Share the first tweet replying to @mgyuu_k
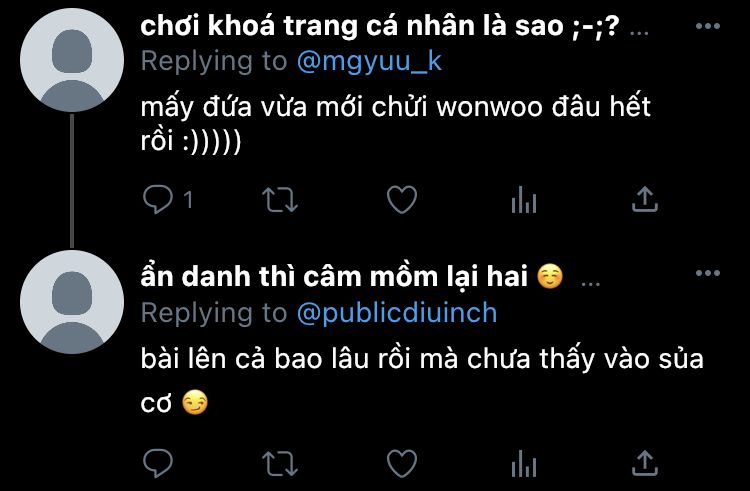This screenshot has width=750, height=491. 645,199
